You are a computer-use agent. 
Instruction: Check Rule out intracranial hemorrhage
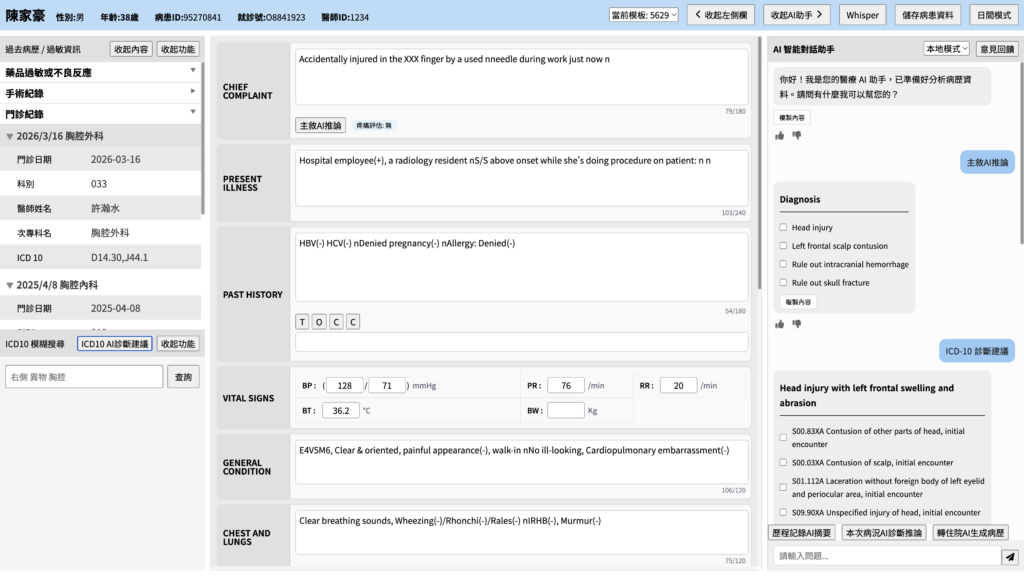click(x=783, y=264)
